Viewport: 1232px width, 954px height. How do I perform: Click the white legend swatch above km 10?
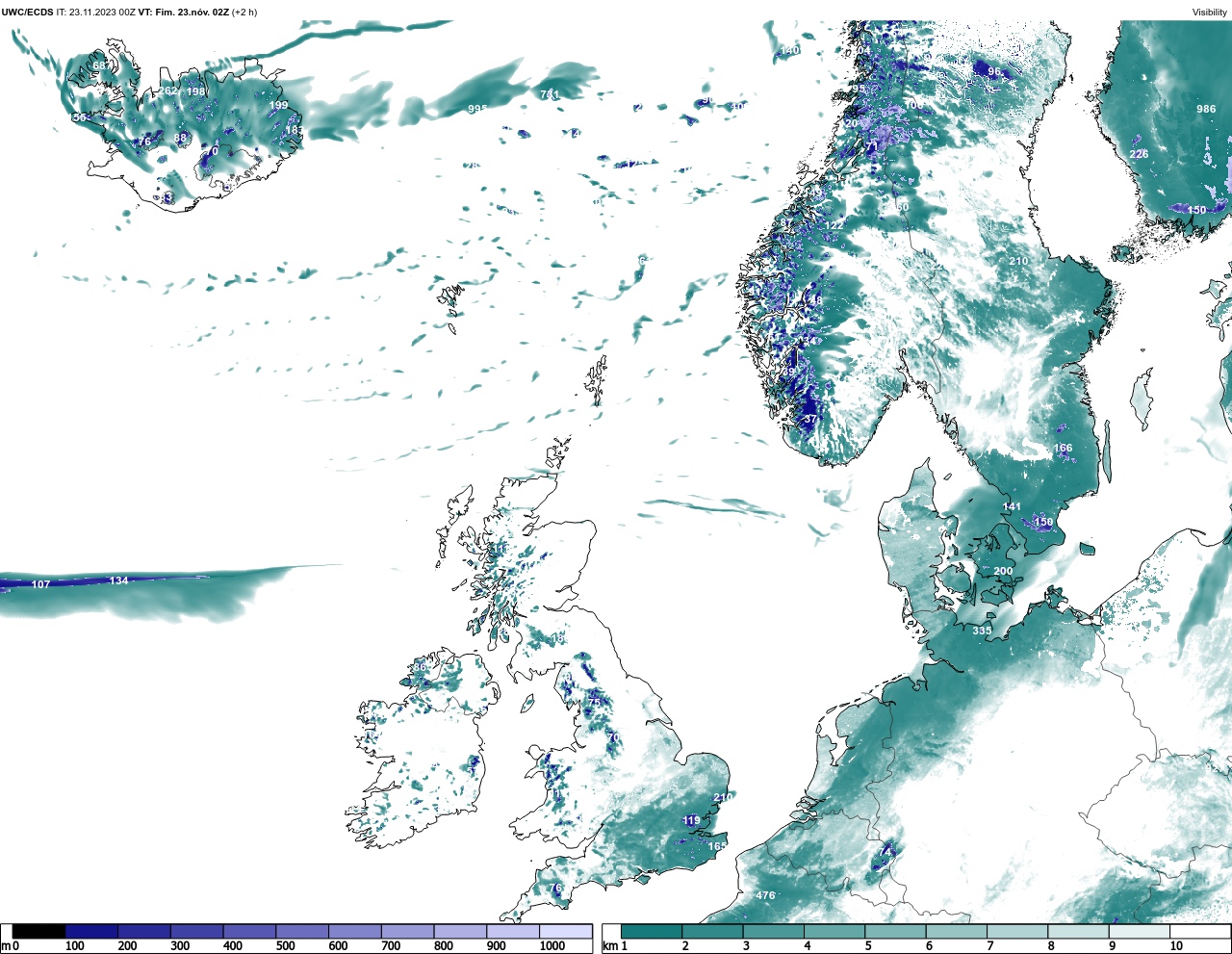[x=1200, y=931]
